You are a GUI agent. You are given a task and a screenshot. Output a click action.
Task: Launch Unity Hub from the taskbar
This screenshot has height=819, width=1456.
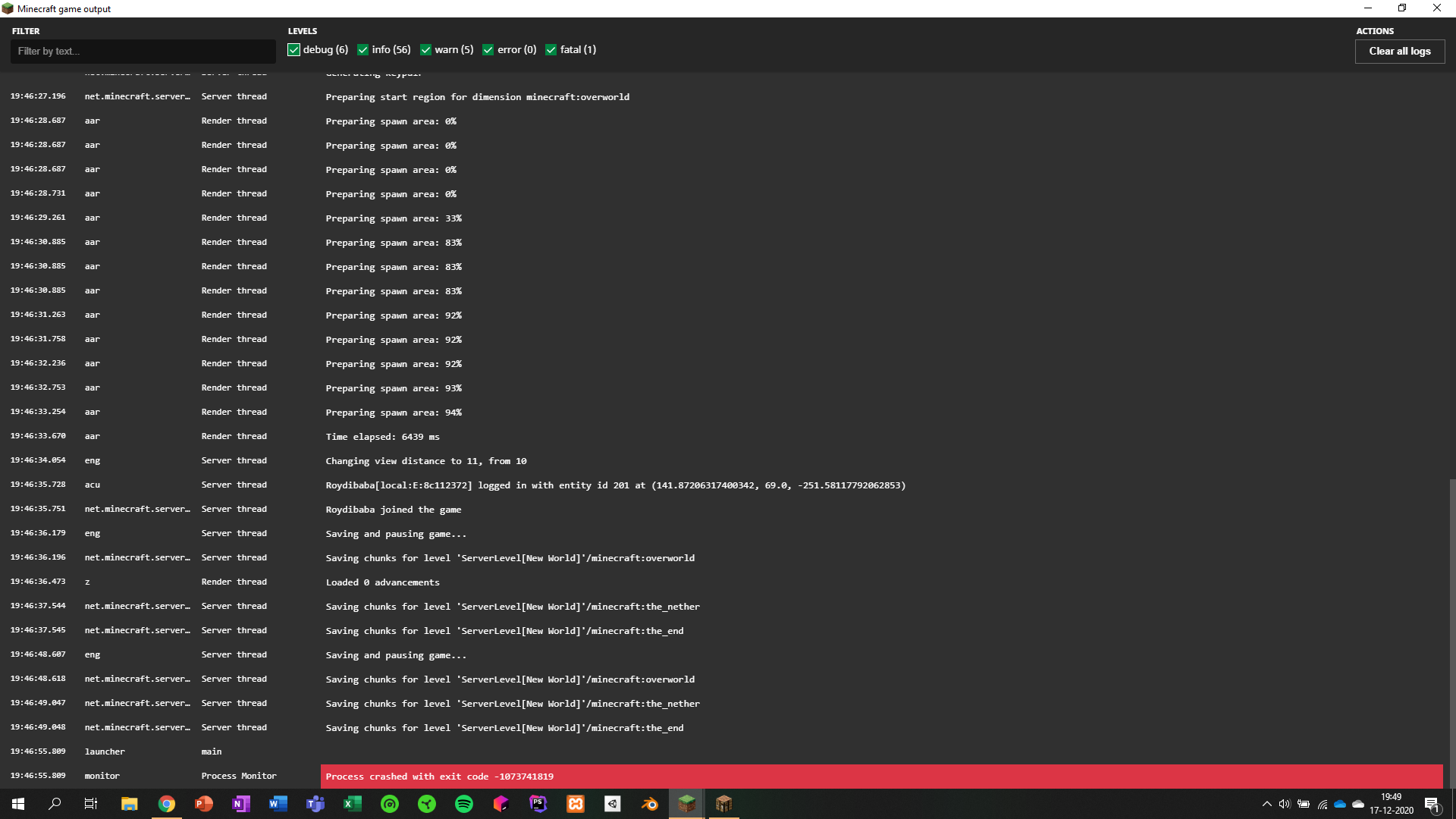click(x=613, y=804)
